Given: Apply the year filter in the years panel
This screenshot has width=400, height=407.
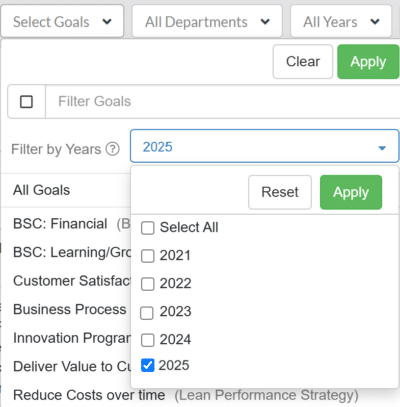Looking at the screenshot, I should [x=351, y=192].
